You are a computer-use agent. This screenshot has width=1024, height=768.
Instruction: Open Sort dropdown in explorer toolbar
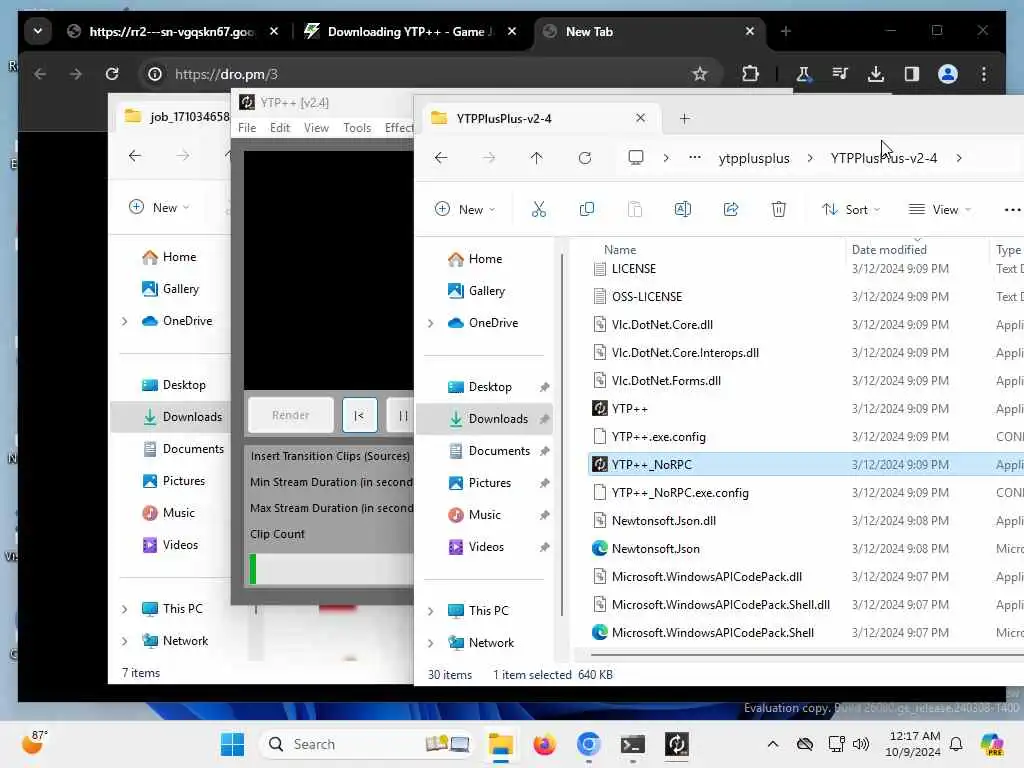tap(851, 210)
